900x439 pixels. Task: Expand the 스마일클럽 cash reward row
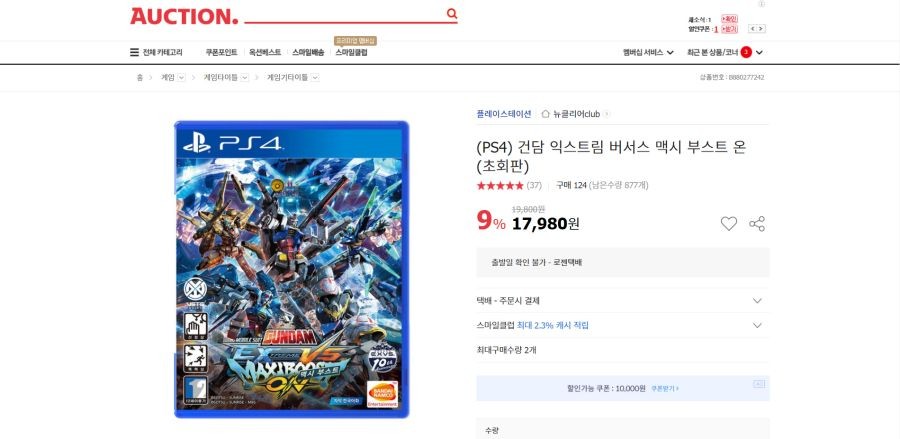[623, 325]
